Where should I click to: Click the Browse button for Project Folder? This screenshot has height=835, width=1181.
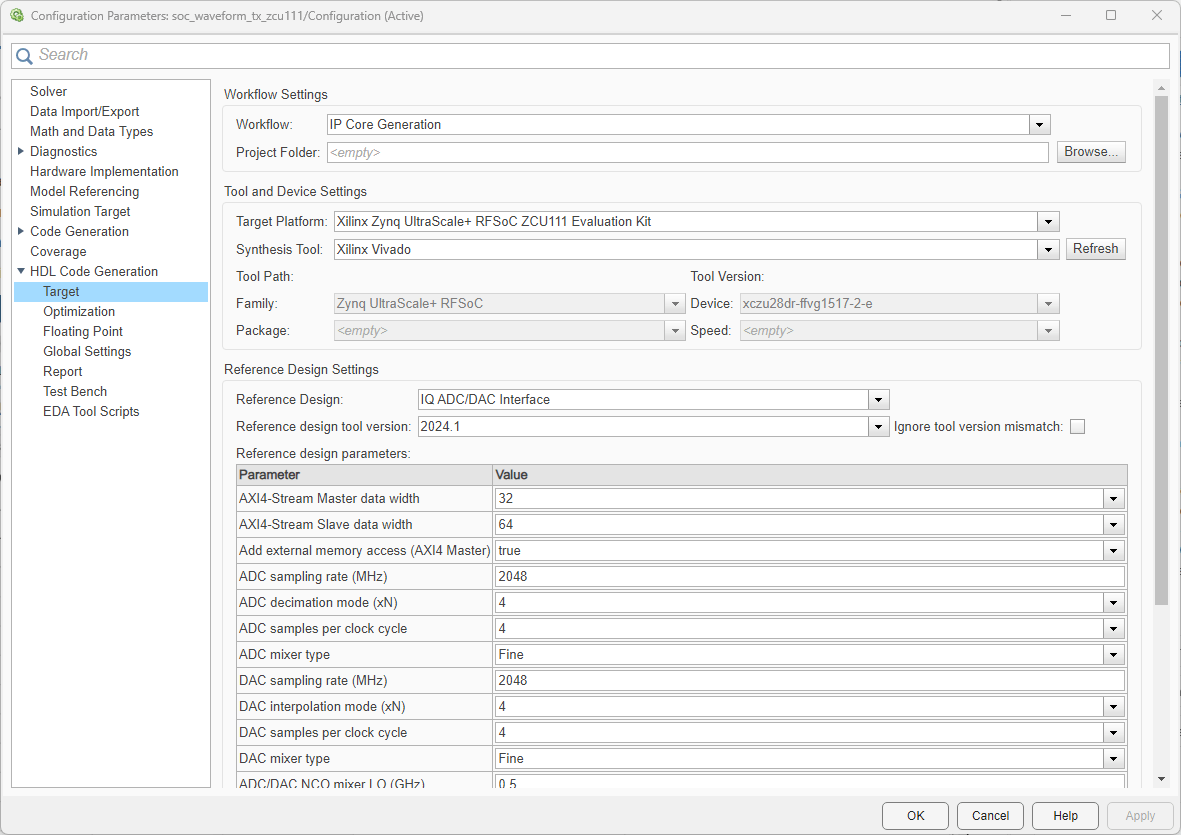(1091, 152)
